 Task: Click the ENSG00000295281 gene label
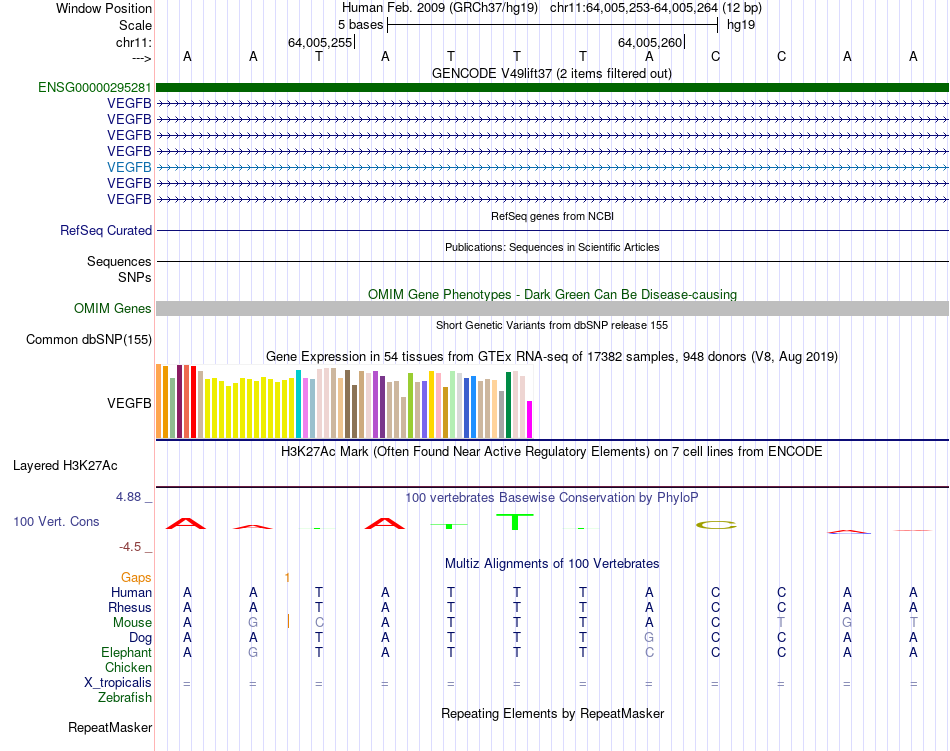point(95,87)
